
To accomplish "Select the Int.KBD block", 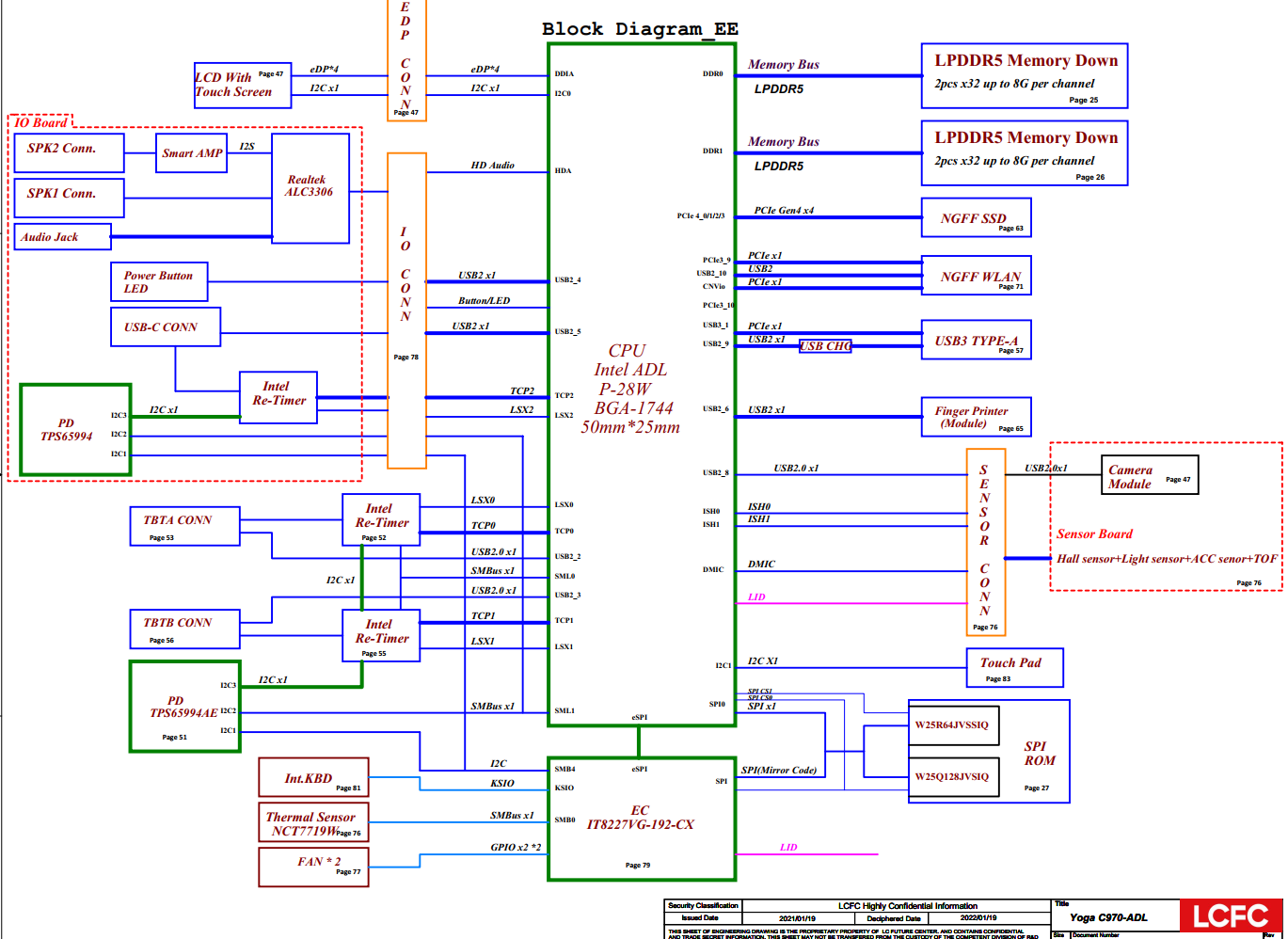I will (x=313, y=777).
